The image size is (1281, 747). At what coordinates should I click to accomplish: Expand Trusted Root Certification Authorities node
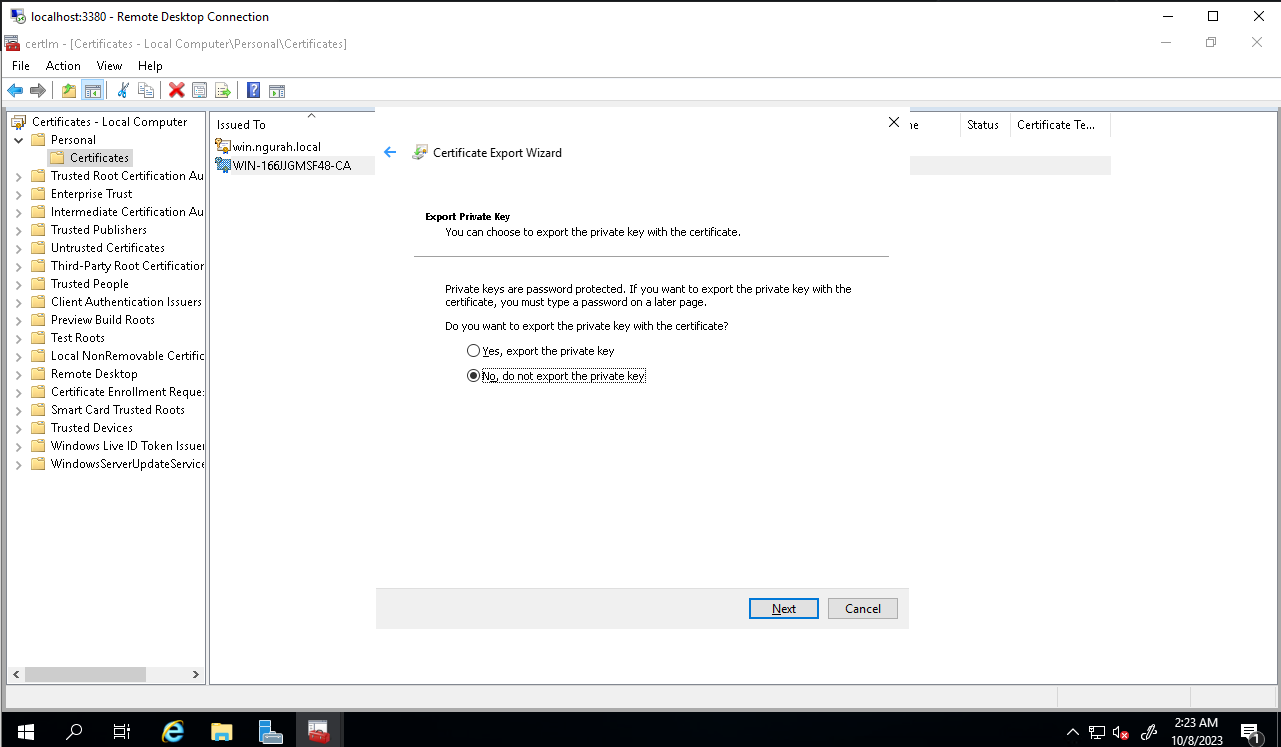pyautogui.click(x=19, y=176)
